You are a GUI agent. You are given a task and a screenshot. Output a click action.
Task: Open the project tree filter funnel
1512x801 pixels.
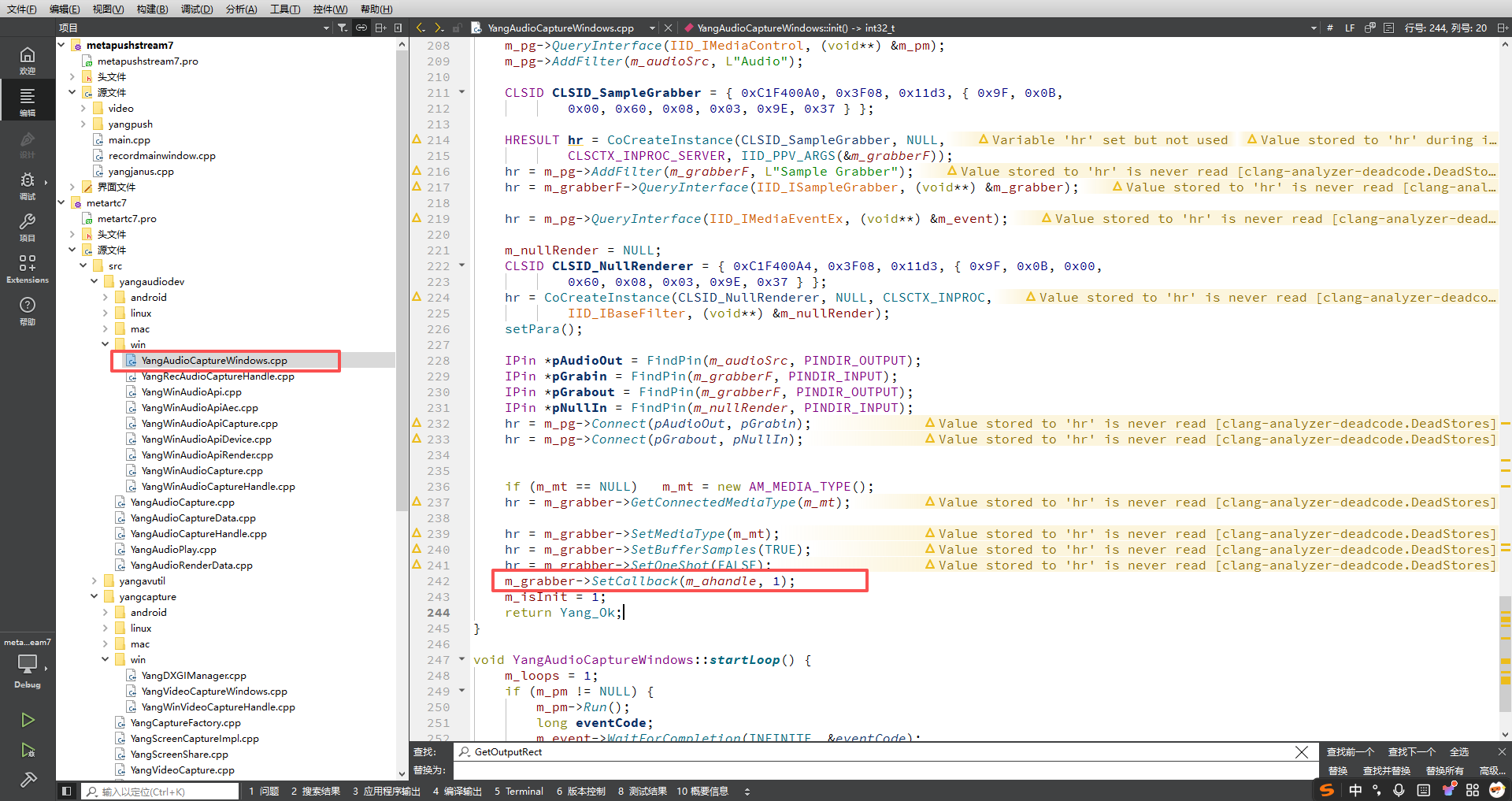(343, 28)
